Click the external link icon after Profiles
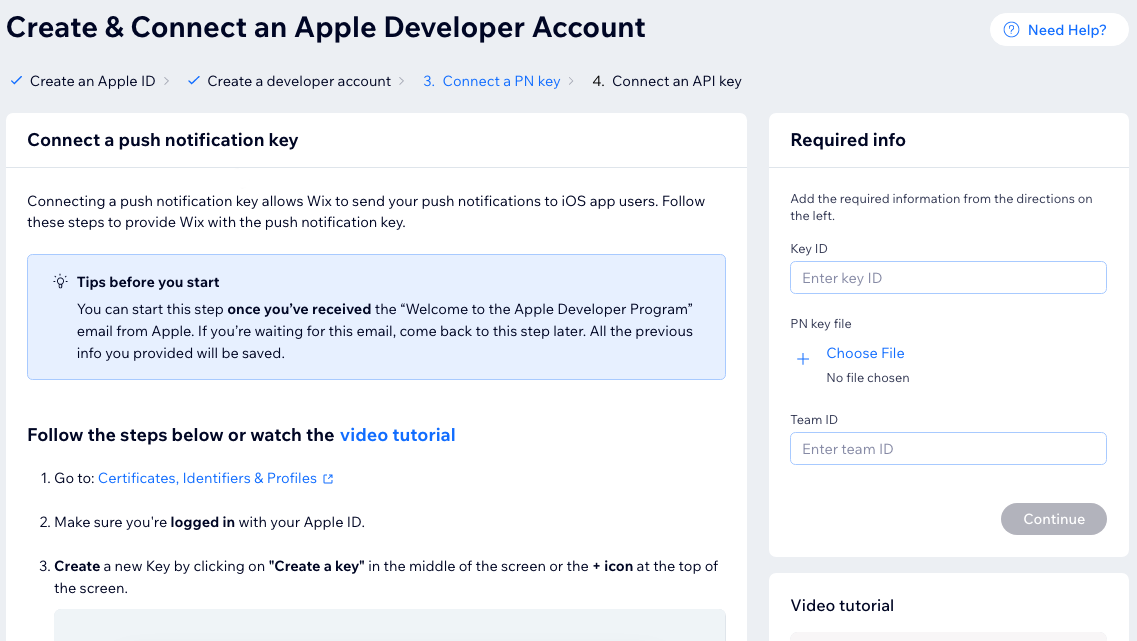This screenshot has height=641, width=1137. [x=328, y=479]
